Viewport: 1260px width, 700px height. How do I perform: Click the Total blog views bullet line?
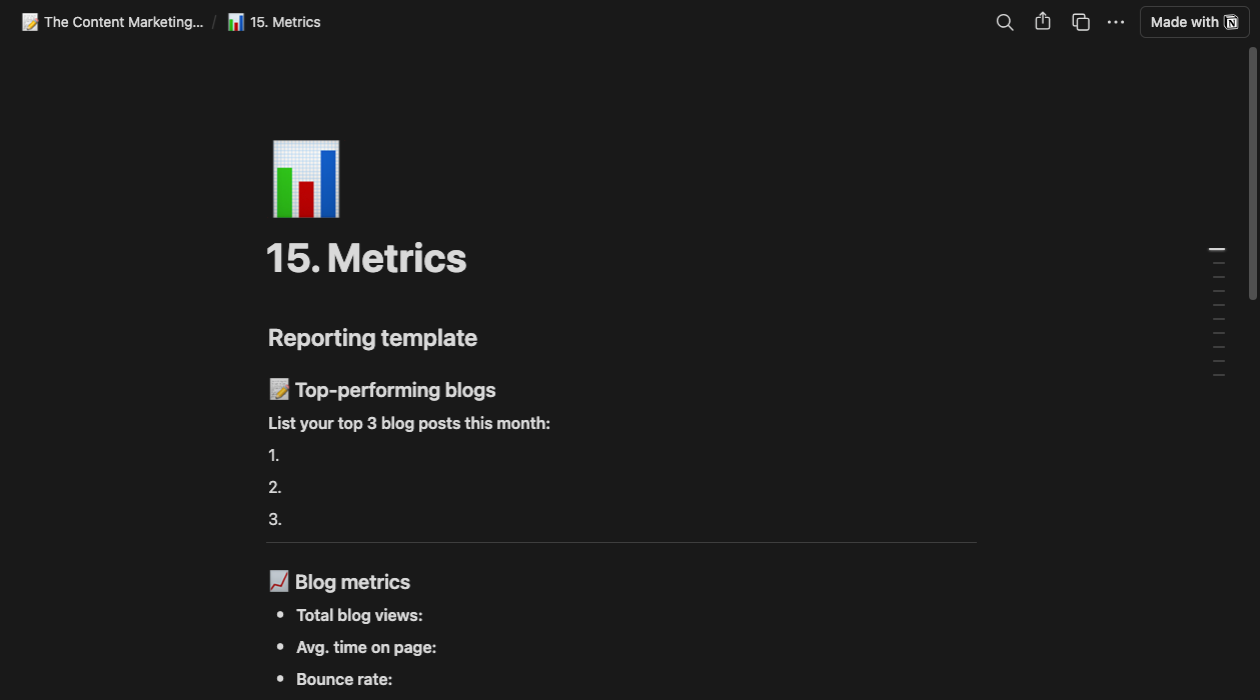tap(359, 615)
